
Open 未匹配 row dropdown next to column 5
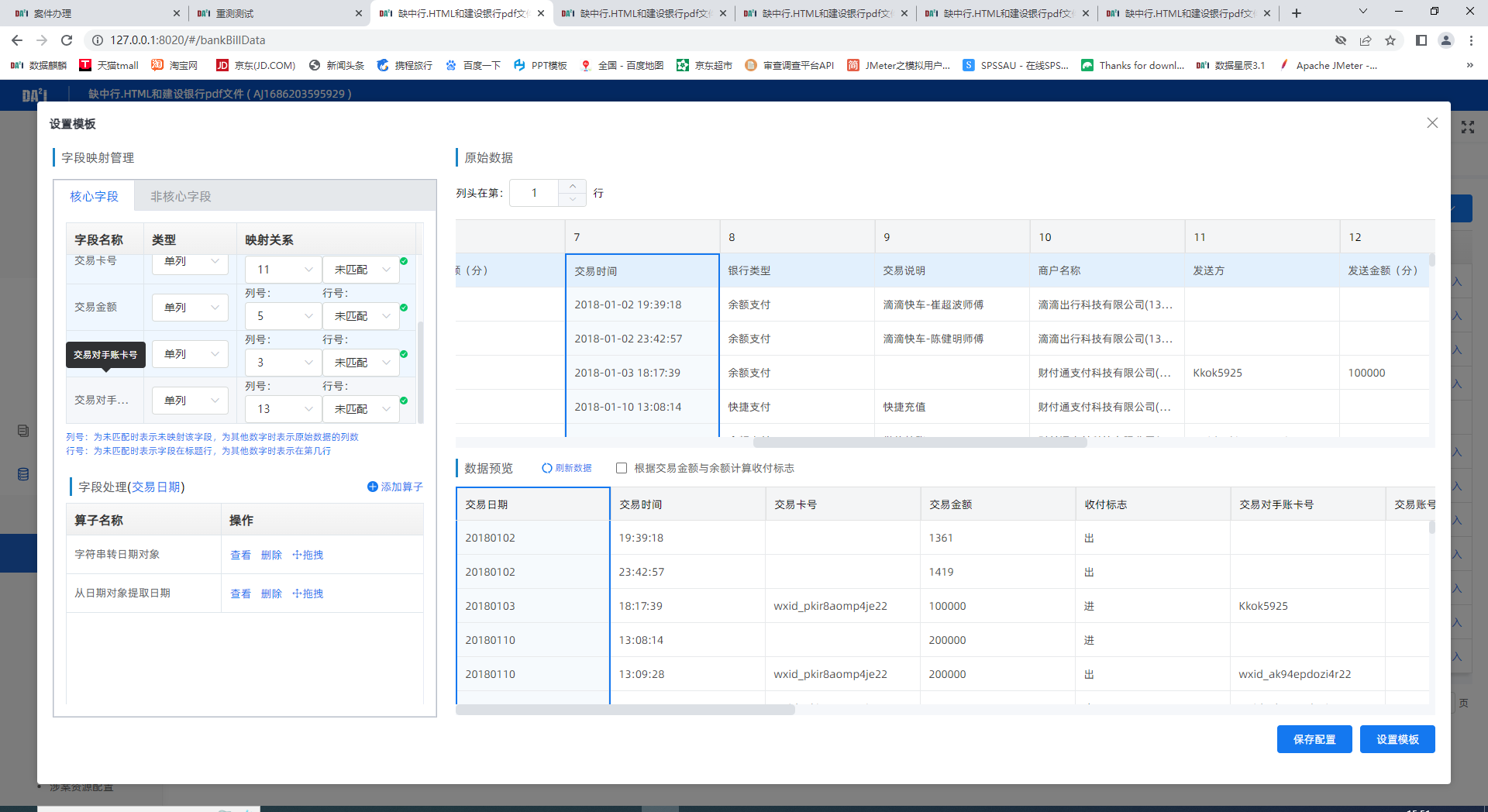(x=360, y=316)
